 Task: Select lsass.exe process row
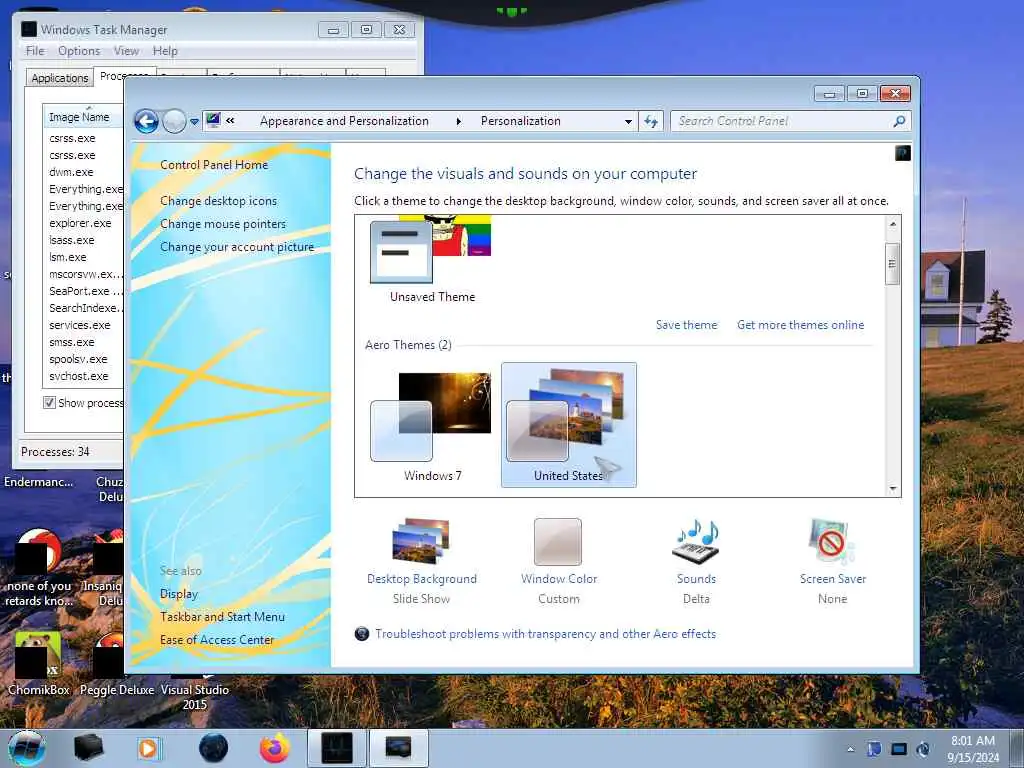72,240
